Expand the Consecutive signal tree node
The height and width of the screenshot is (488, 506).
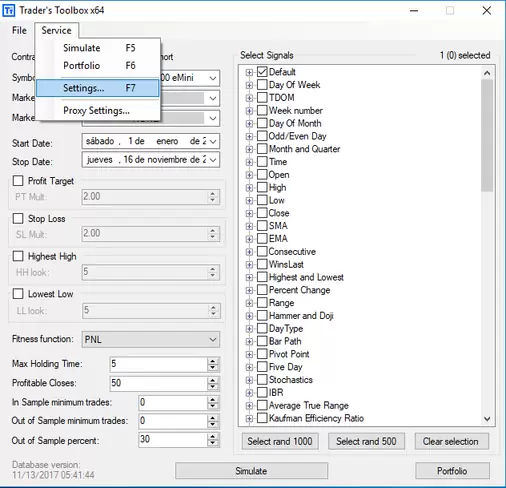pos(249,252)
